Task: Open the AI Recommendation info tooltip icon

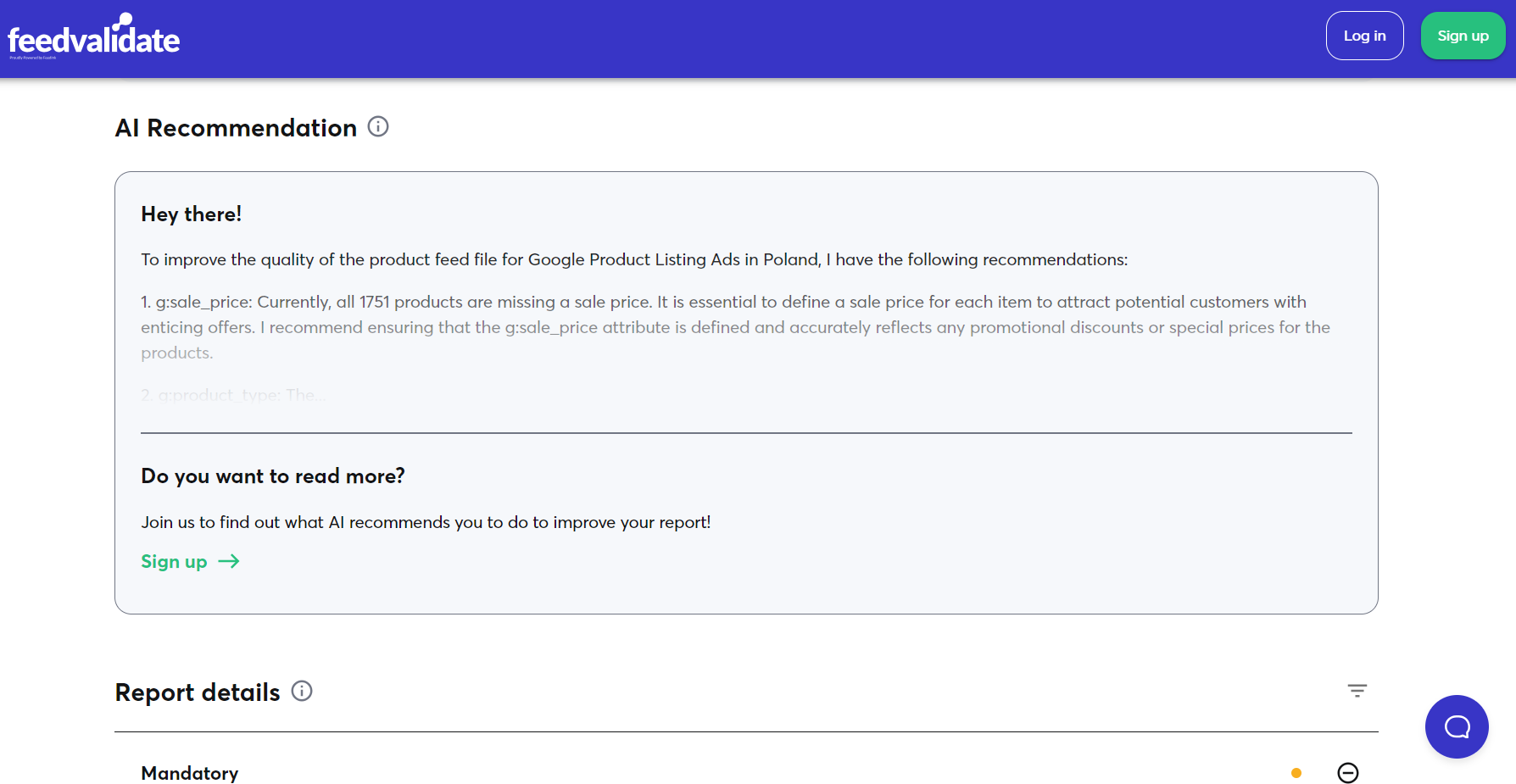Action: tap(378, 127)
